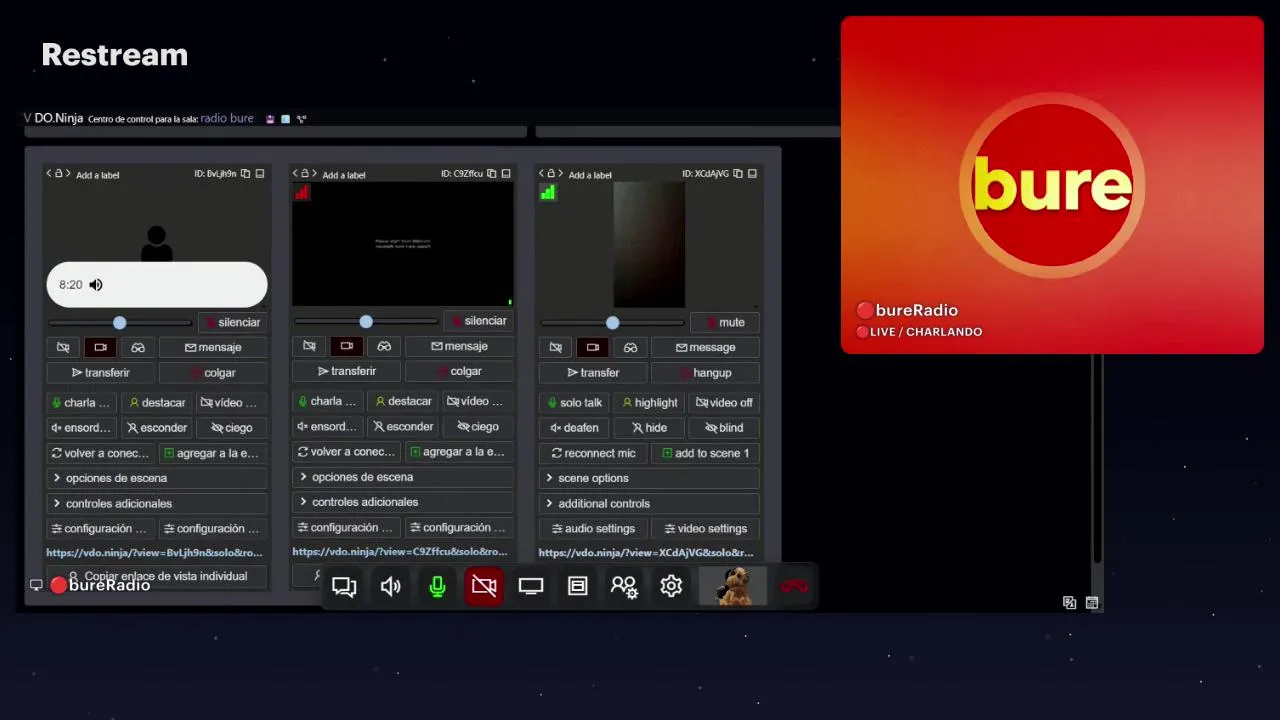This screenshot has width=1280, height=720.
Task: Toggle blind for guest XCdAjVG
Action: 724,427
